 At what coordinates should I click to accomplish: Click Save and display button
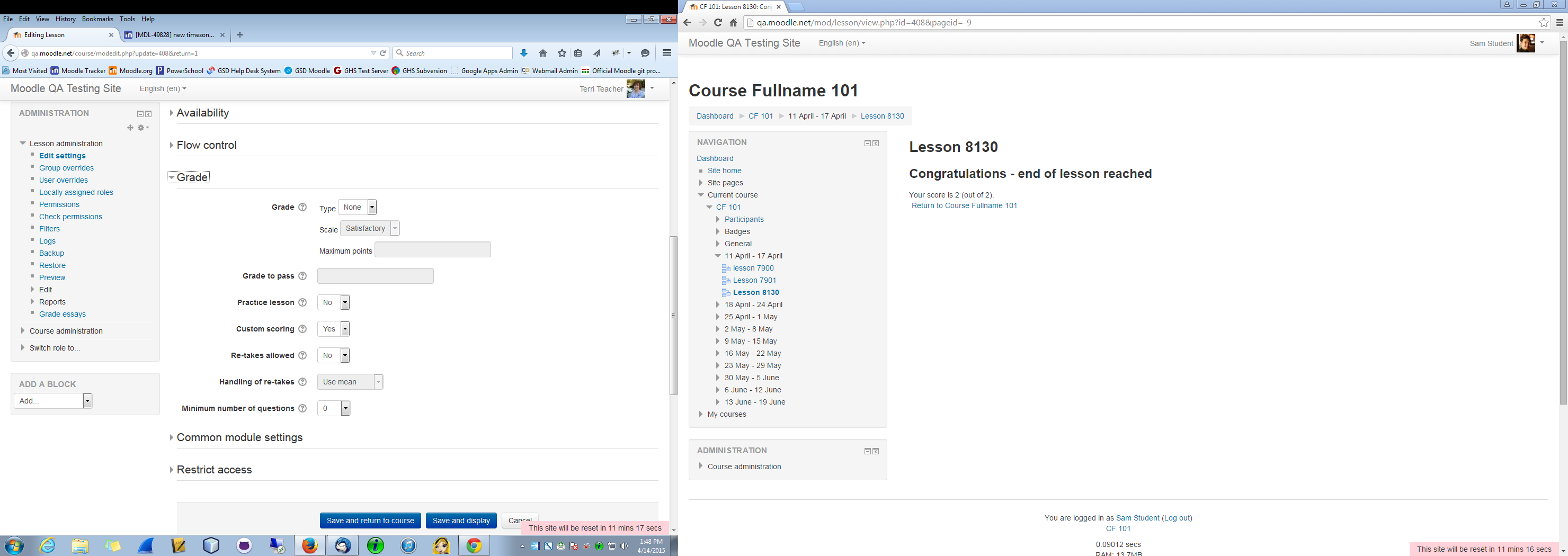pyautogui.click(x=461, y=521)
